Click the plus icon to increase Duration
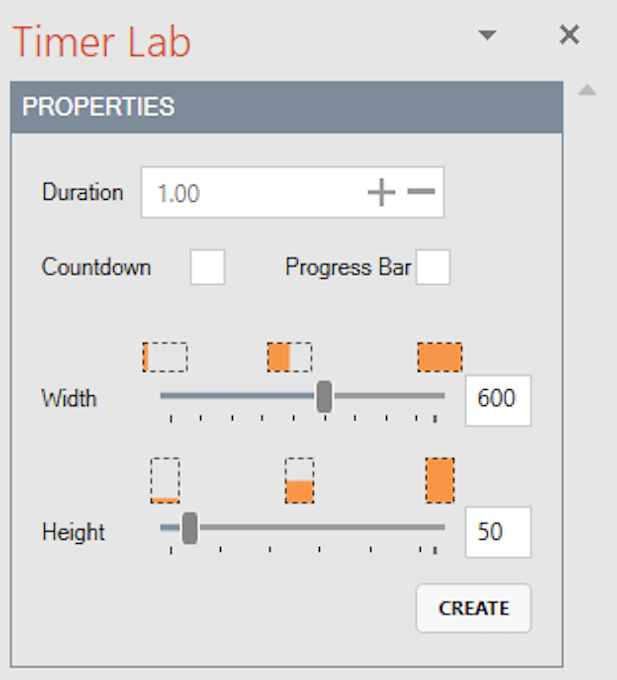Viewport: 617px width, 680px height. pos(381,193)
